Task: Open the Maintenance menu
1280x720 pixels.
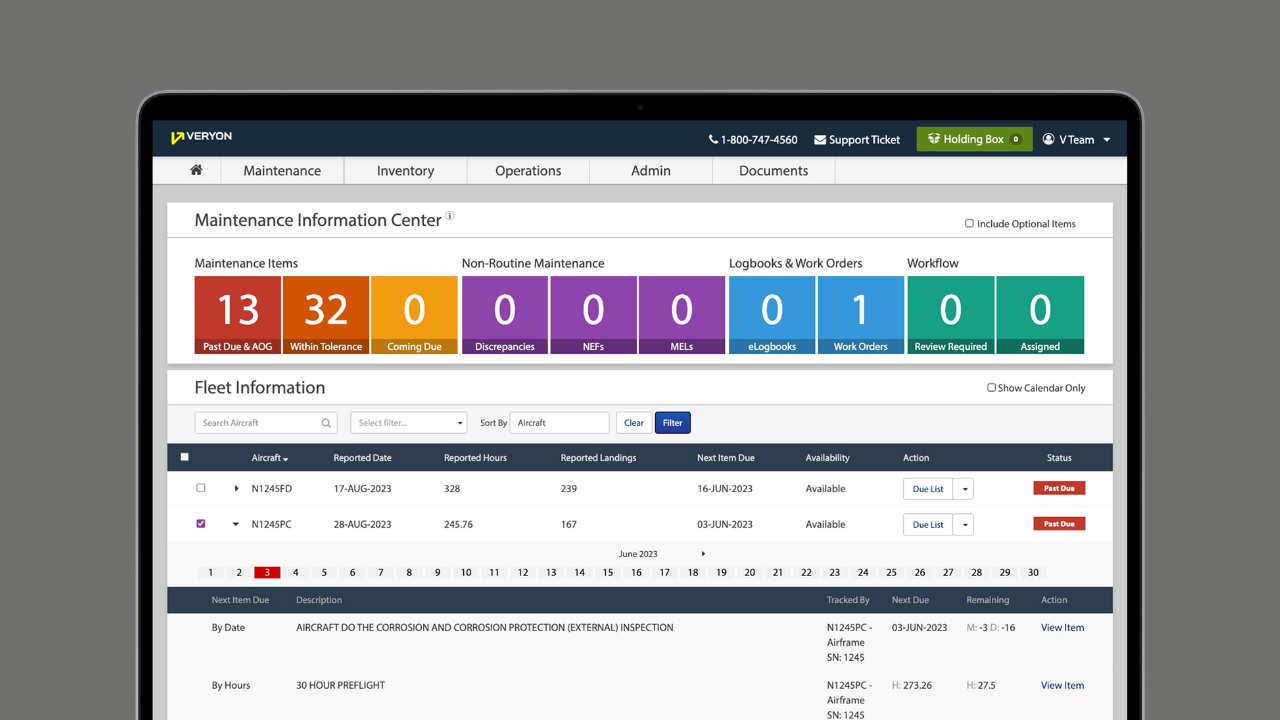Action: (x=282, y=171)
